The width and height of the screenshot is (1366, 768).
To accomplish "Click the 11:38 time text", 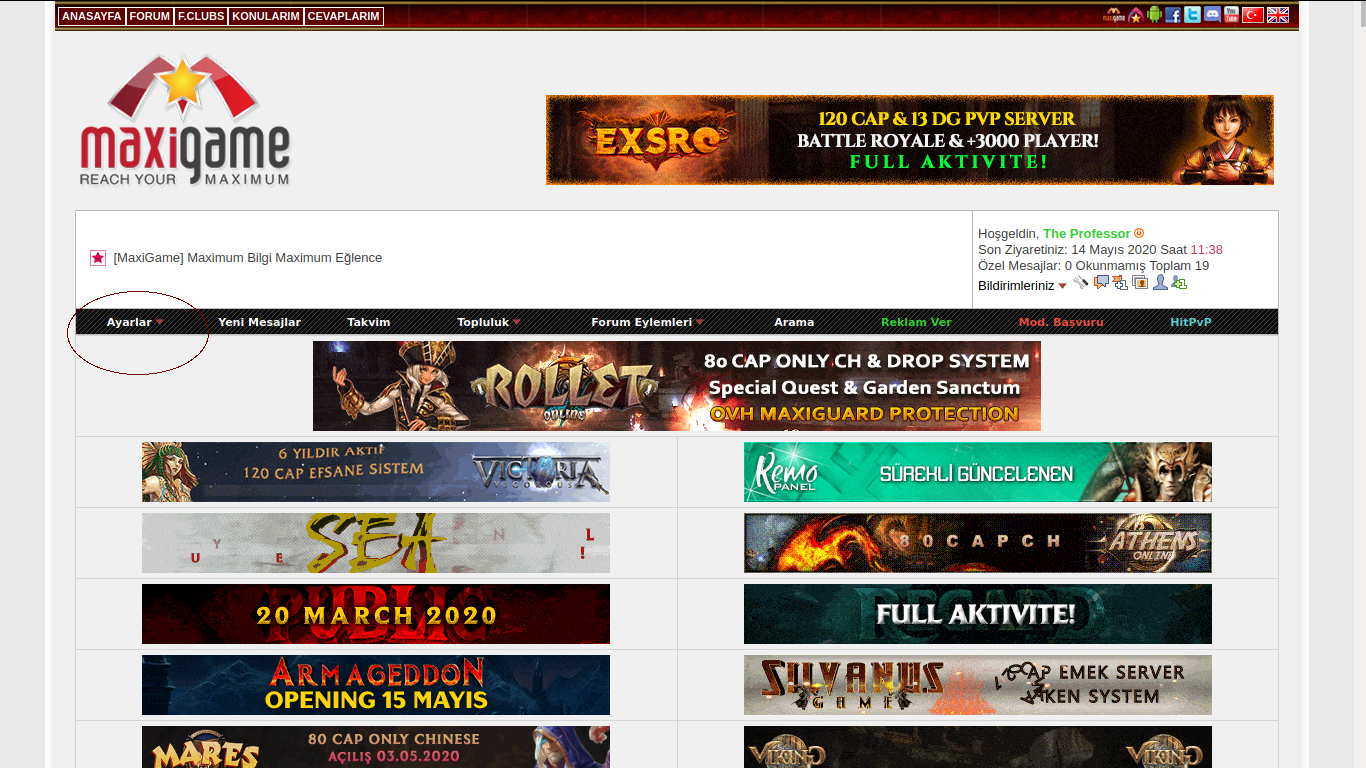I will tap(1206, 249).
